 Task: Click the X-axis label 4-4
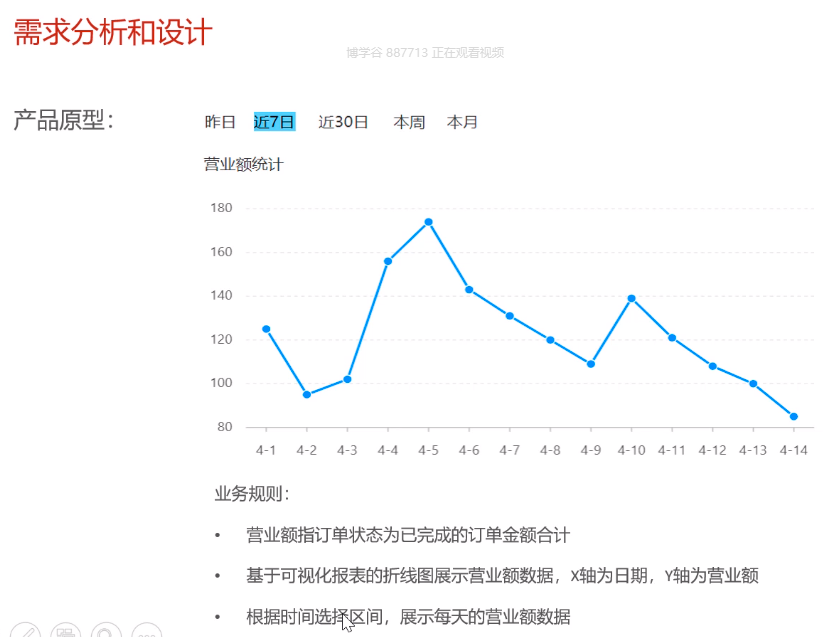pyautogui.click(x=388, y=451)
